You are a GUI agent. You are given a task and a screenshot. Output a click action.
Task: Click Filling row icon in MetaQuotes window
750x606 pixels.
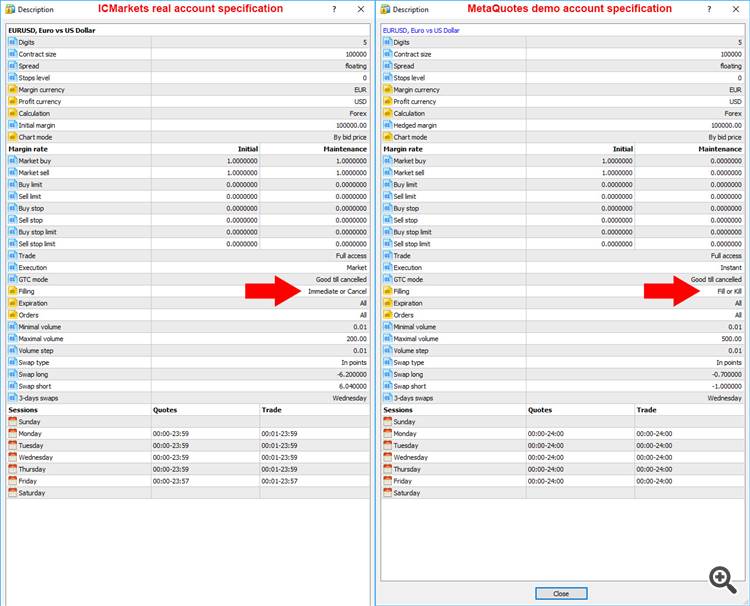[387, 291]
